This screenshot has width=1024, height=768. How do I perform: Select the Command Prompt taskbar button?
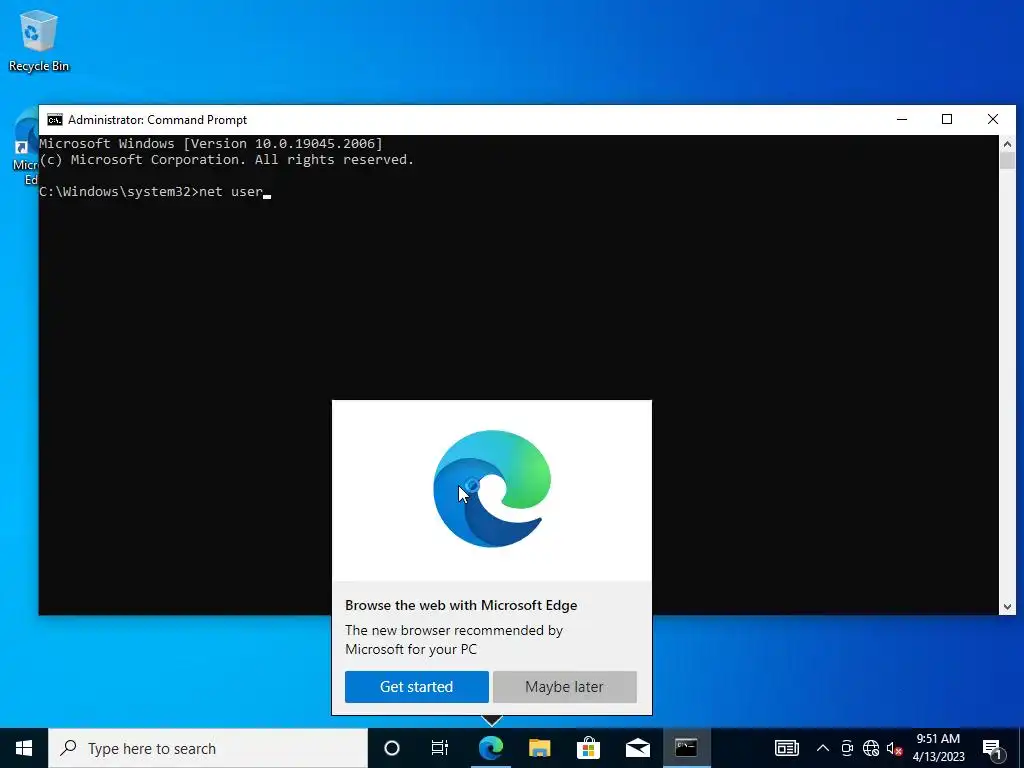[686, 748]
